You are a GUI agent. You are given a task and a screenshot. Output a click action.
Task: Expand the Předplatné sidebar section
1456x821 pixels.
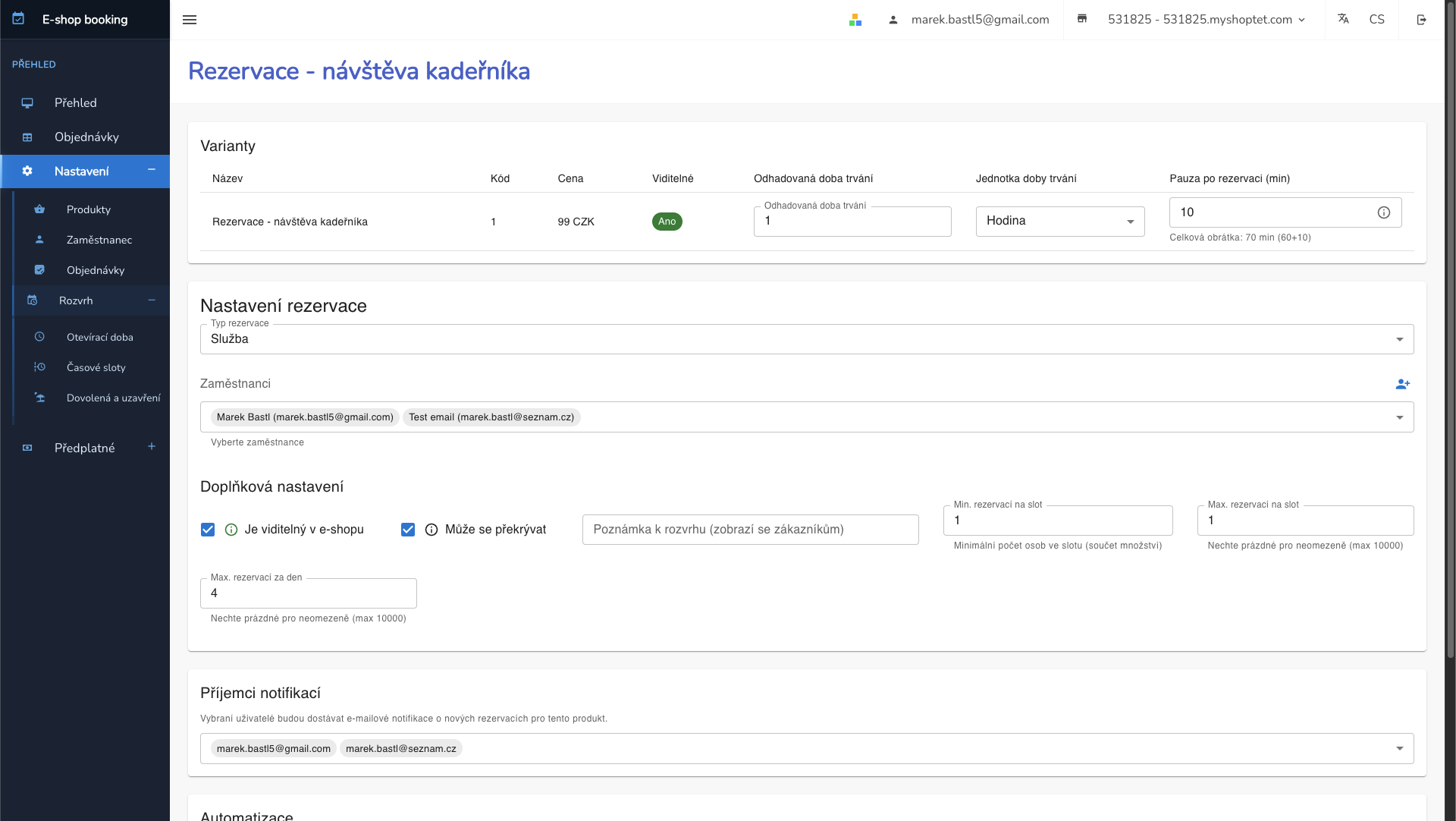(151, 447)
